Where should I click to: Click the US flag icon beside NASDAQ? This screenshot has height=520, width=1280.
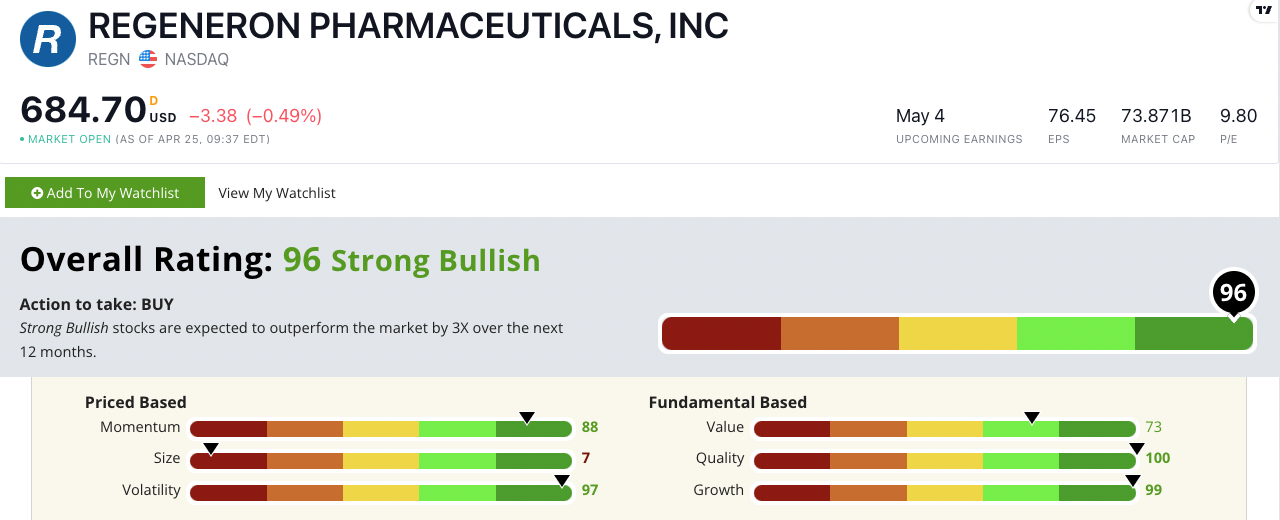[148, 59]
